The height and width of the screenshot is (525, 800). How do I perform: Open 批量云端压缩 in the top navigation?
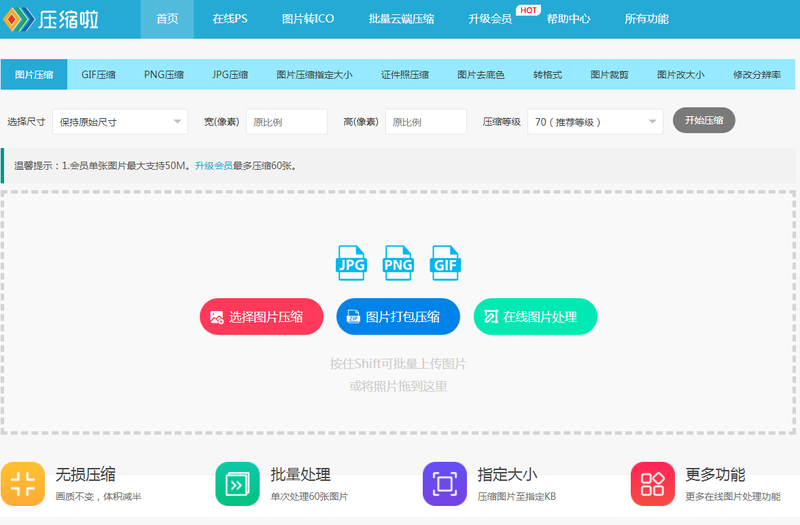point(401,19)
